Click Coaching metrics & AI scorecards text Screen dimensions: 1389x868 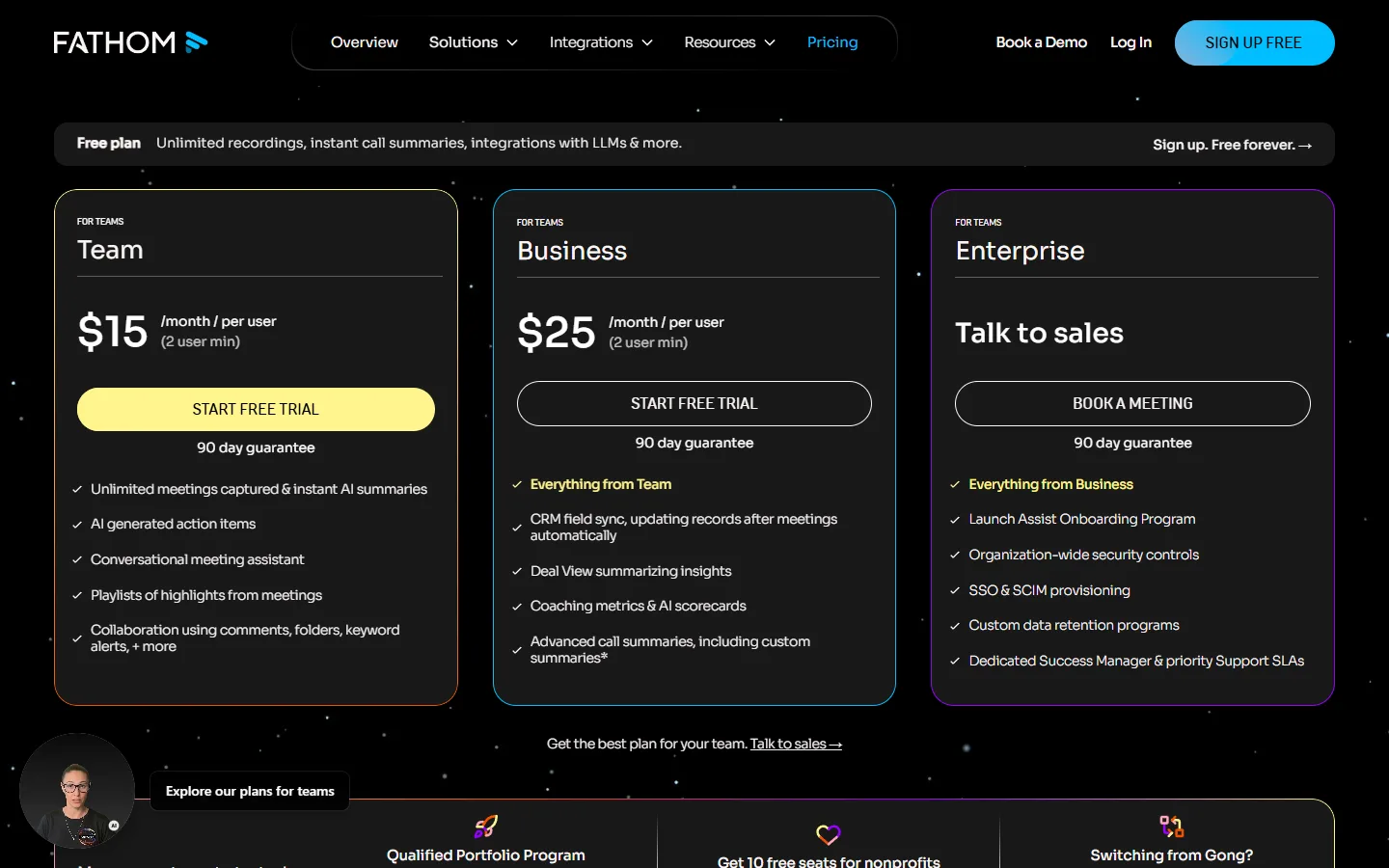coord(639,606)
